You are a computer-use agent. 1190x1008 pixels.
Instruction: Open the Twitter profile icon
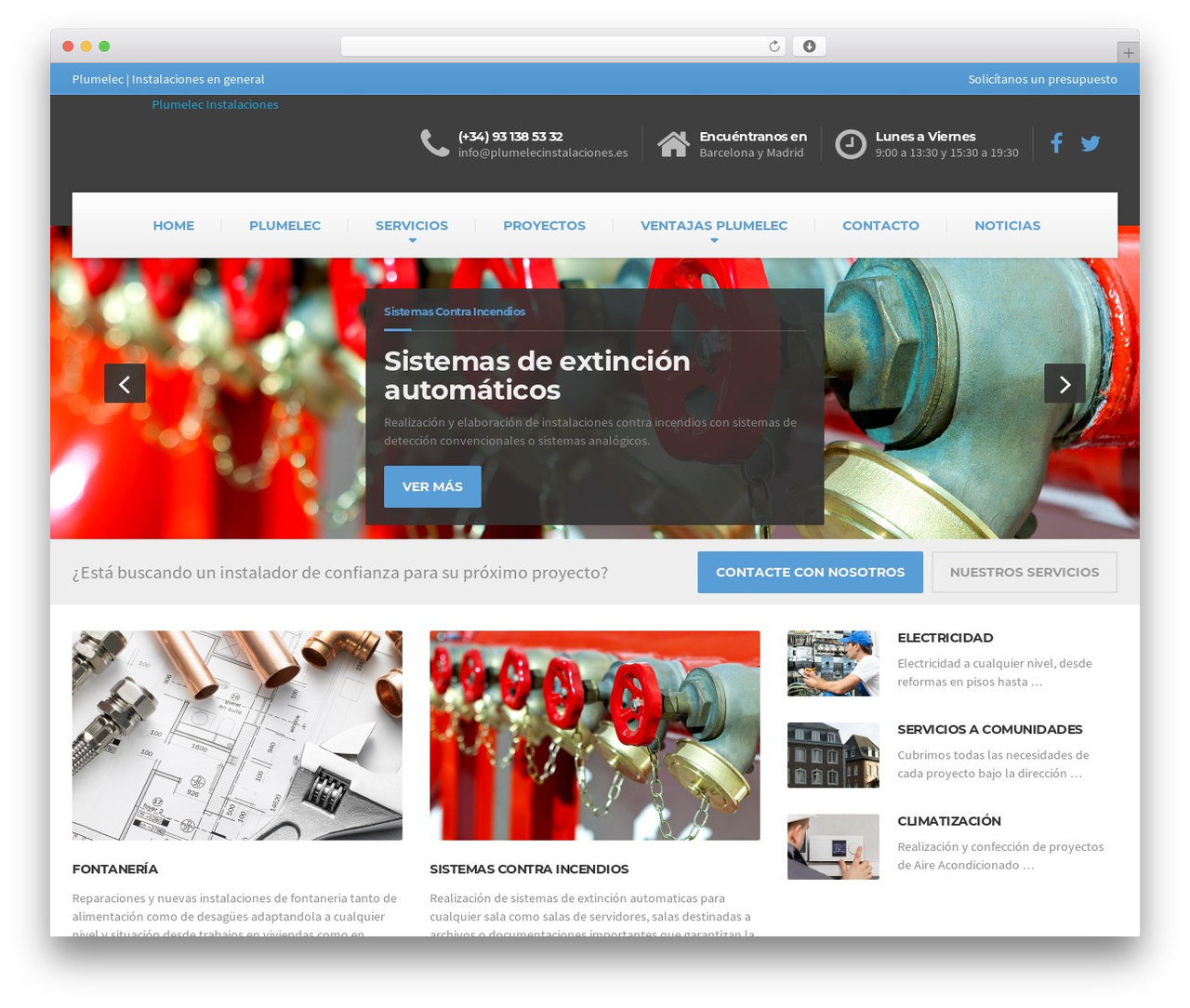tap(1091, 143)
